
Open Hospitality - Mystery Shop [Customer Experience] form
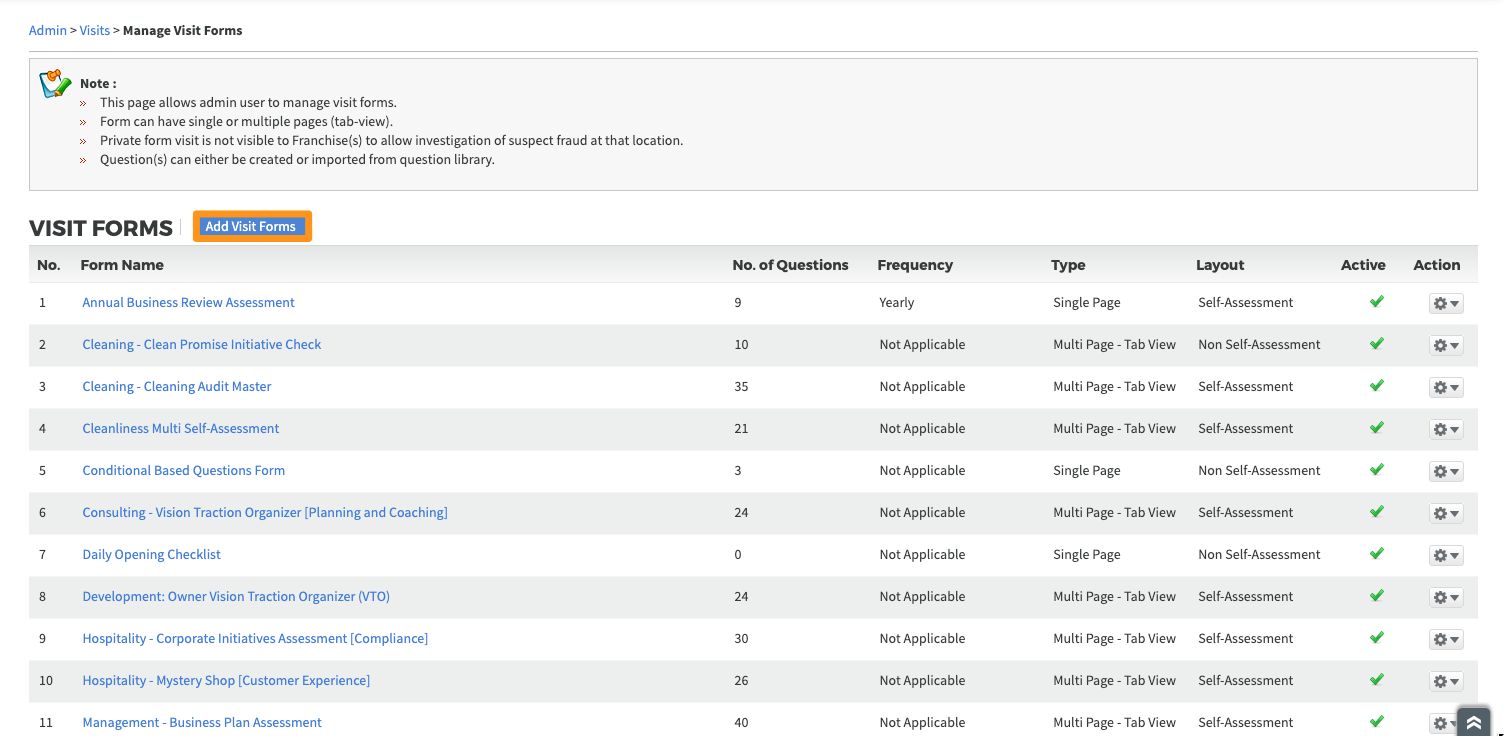tap(226, 680)
